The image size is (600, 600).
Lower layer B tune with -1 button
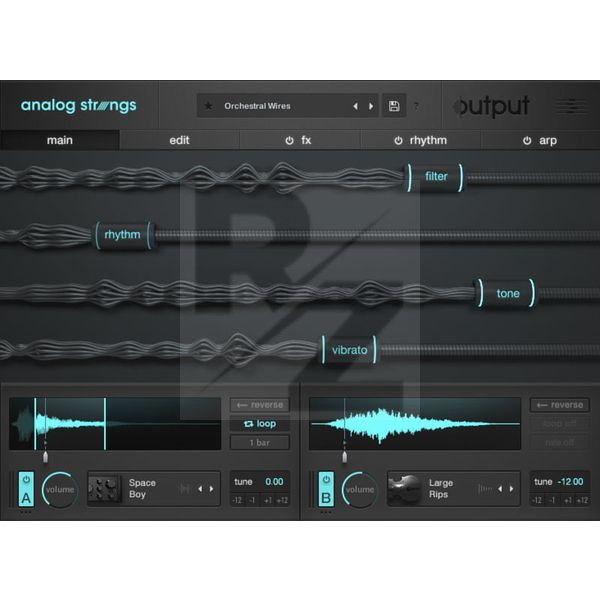point(552,500)
